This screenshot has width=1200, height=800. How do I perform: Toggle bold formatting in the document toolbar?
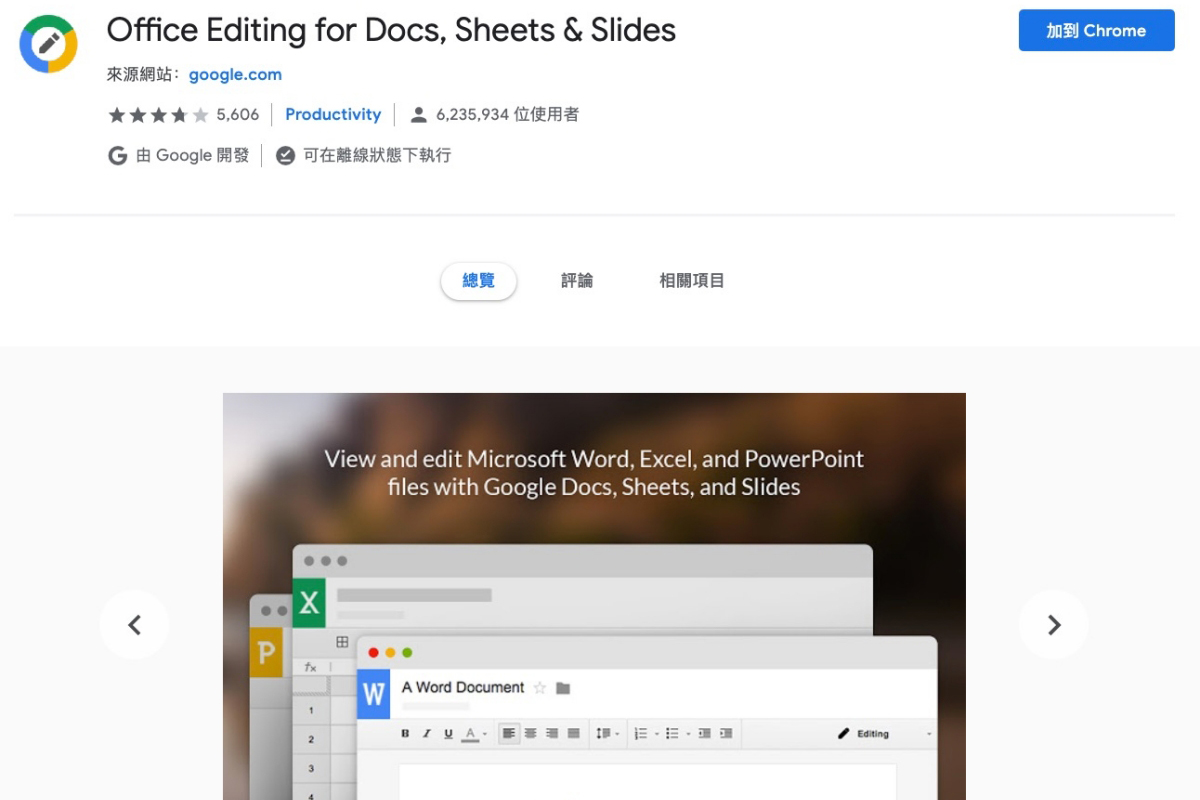point(406,733)
